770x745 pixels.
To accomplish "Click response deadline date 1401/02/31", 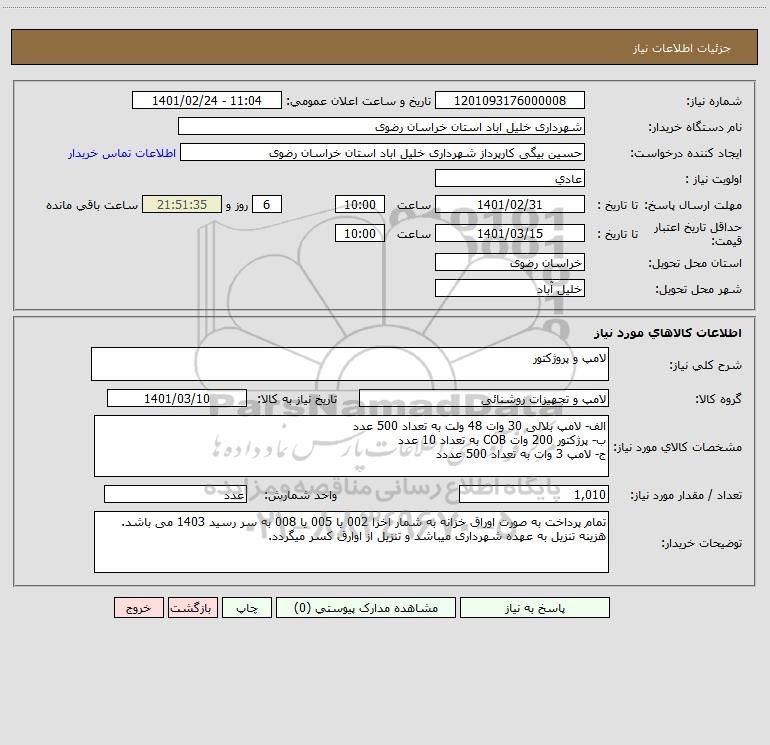I will [510, 204].
